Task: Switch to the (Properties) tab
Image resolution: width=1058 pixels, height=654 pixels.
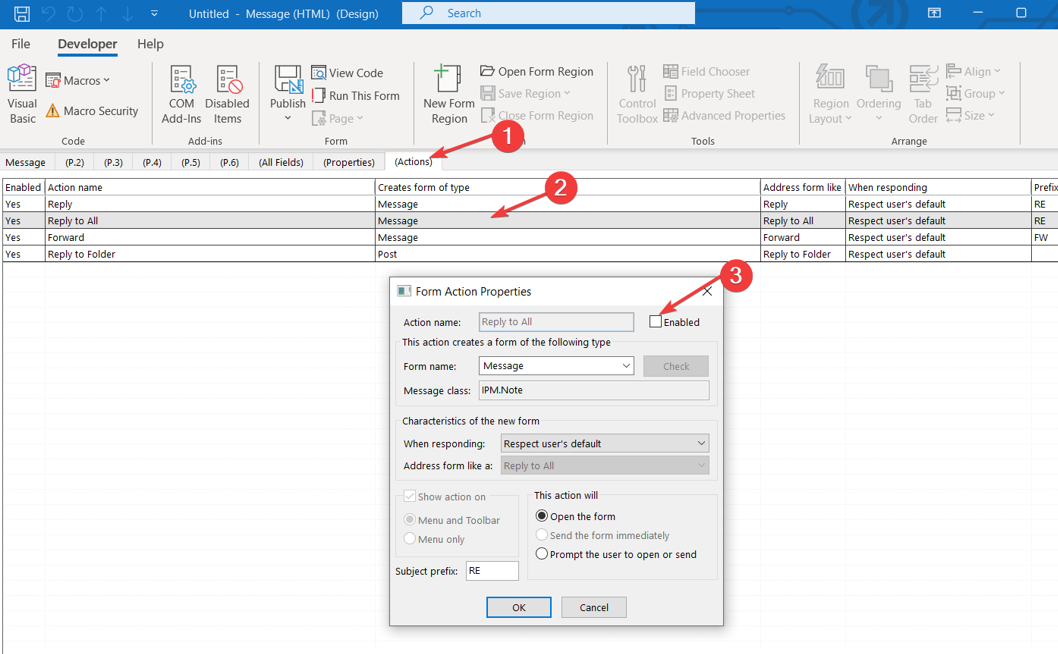Action: tap(348, 162)
